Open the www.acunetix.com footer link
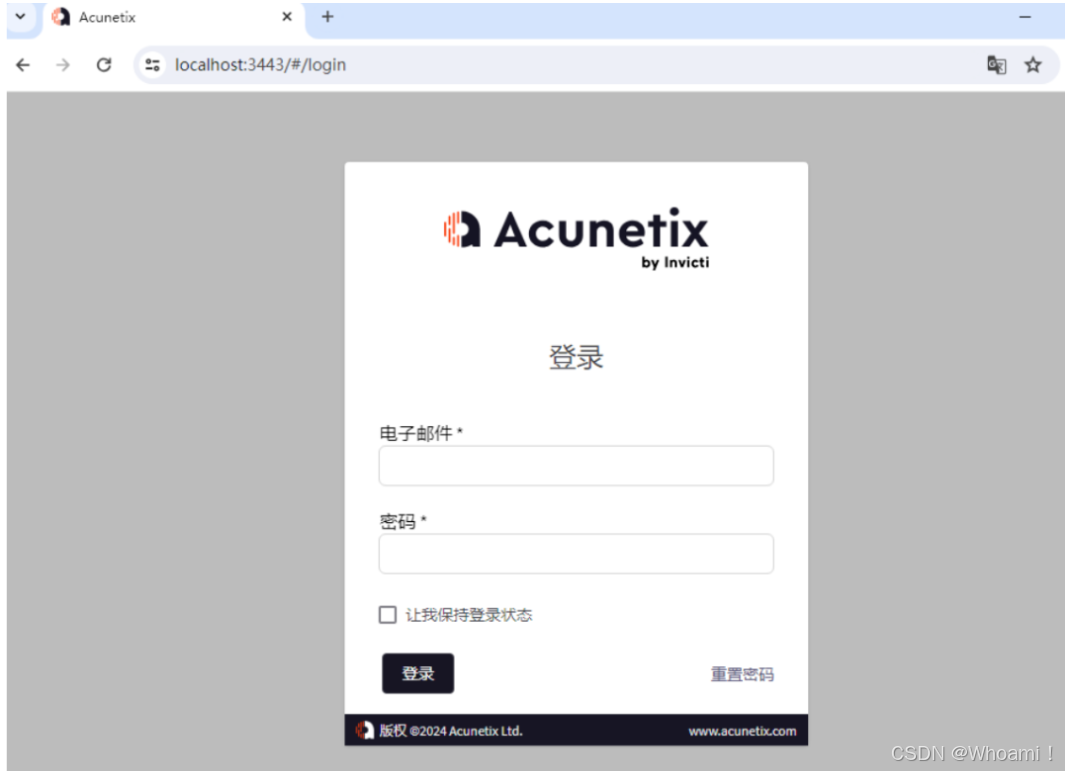Image resolution: width=1065 pixels, height=771 pixels. (742, 731)
